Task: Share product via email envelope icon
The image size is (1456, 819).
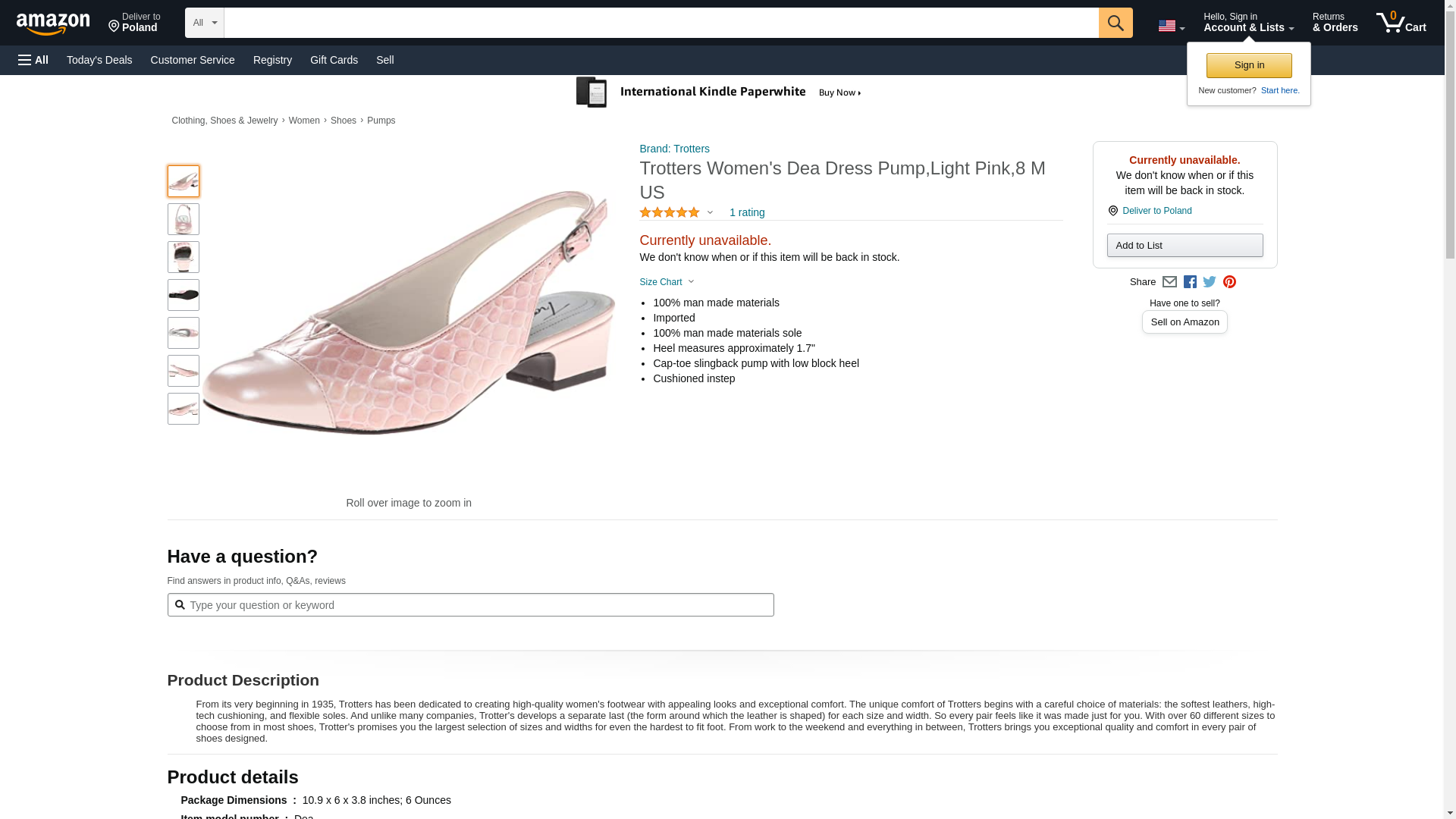Action: [x=1169, y=282]
